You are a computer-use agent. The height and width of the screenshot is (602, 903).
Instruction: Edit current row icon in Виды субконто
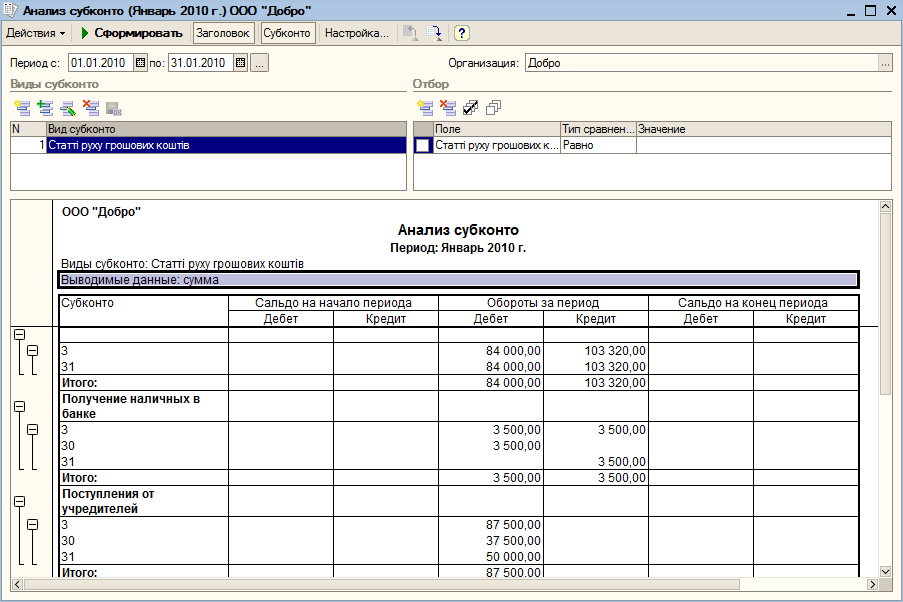click(68, 107)
